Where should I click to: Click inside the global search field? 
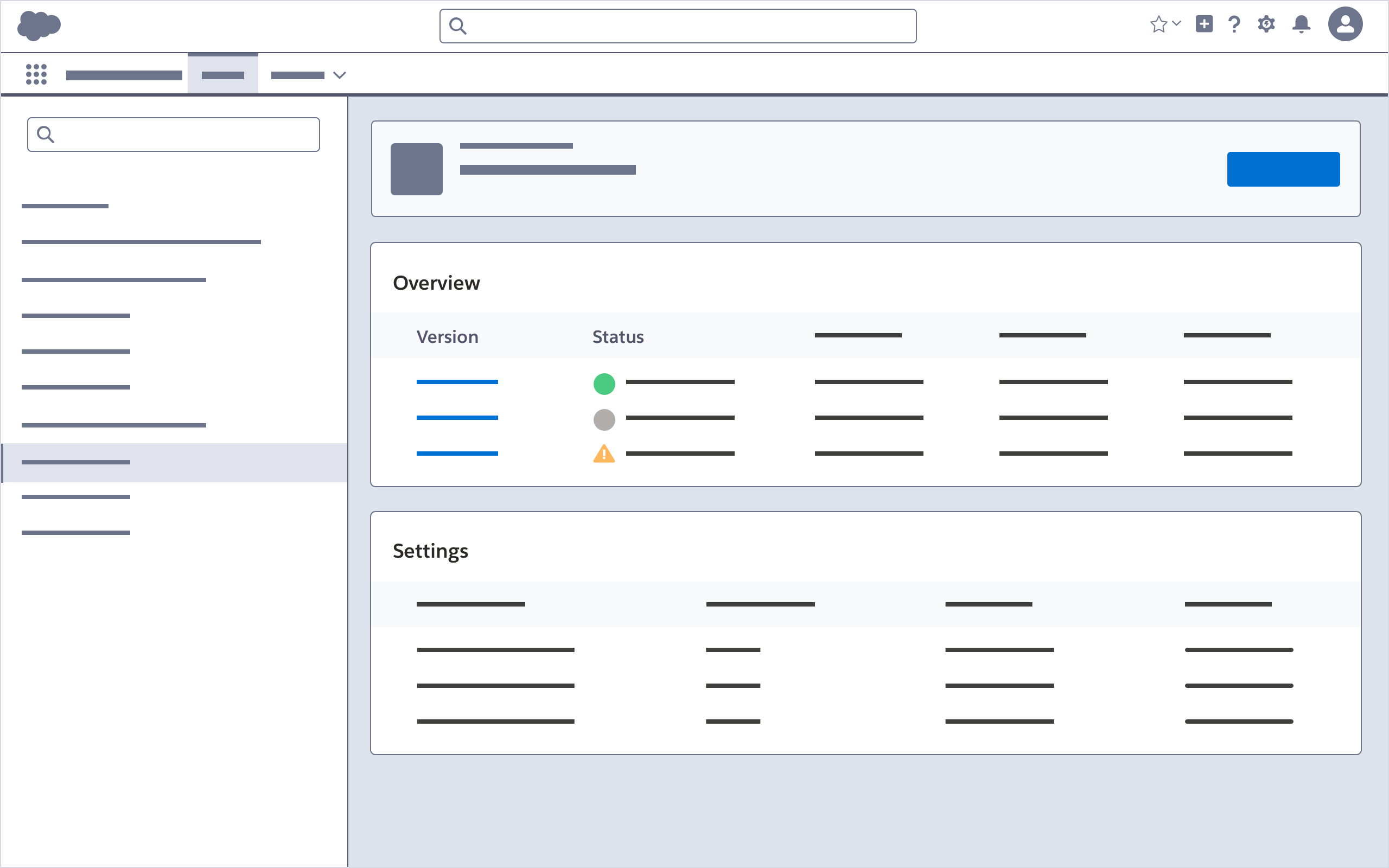[x=677, y=26]
